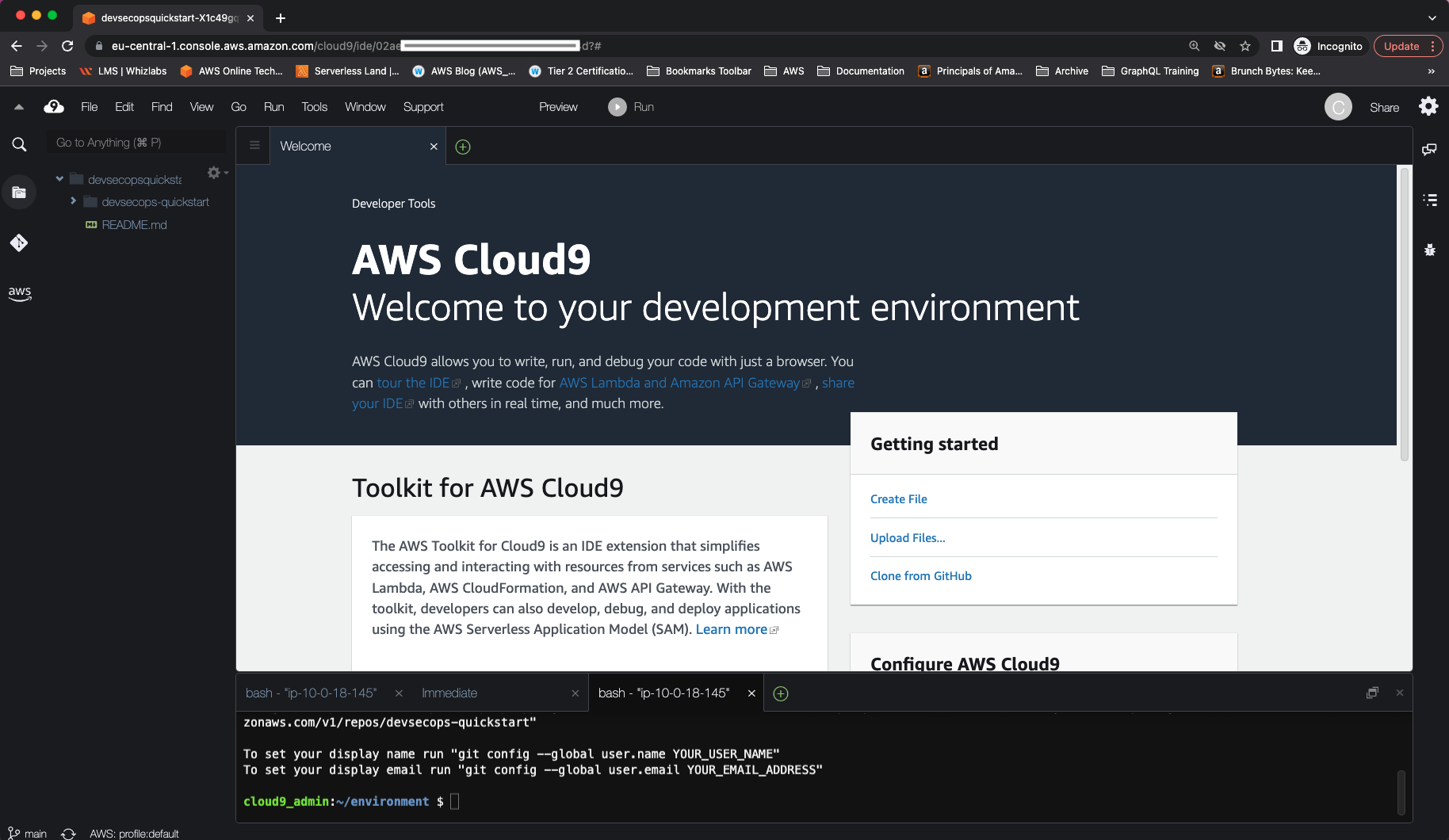
Task: Close the terminal console pane
Action: click(x=1400, y=693)
